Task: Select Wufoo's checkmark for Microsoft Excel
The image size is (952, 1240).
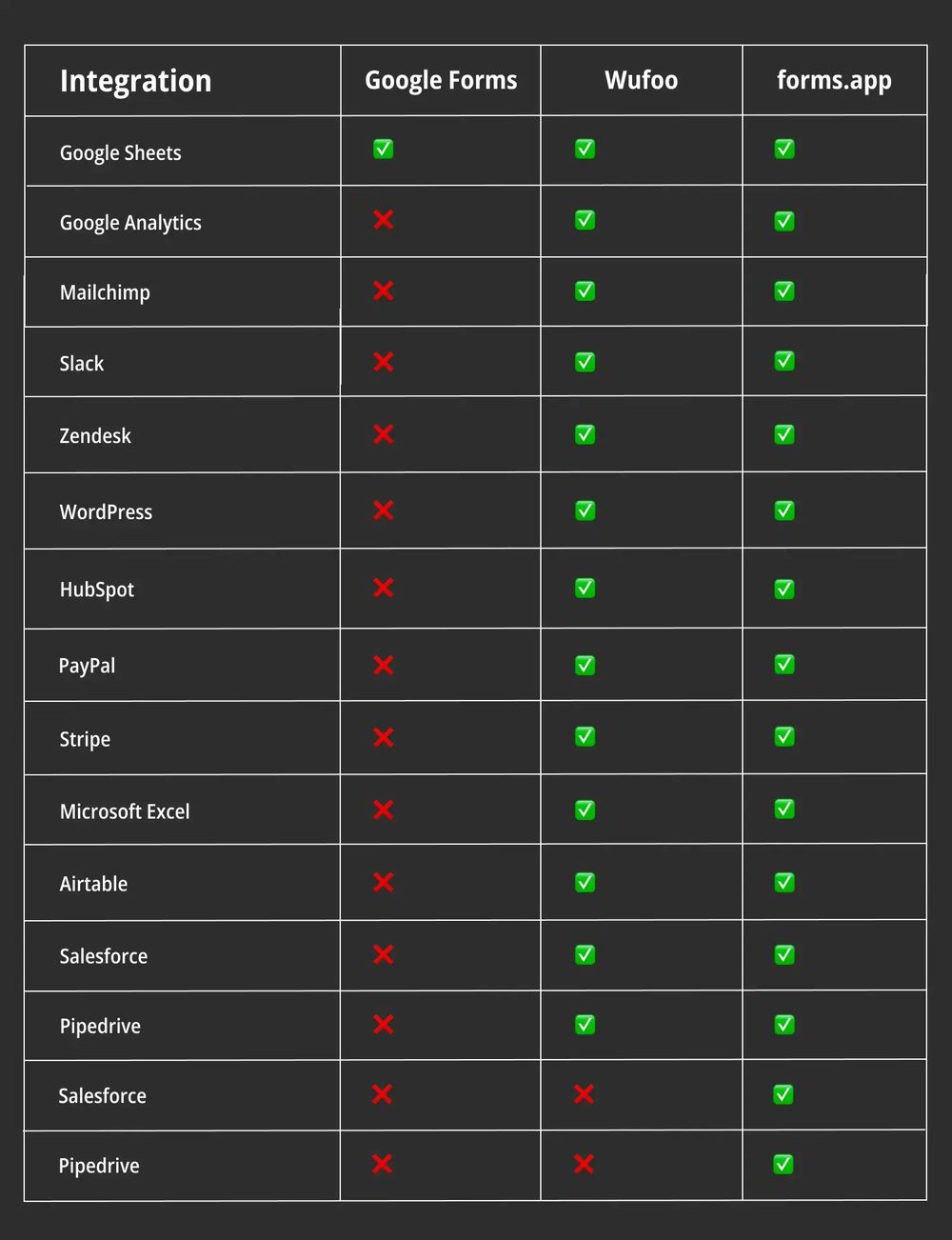Action: coord(585,810)
